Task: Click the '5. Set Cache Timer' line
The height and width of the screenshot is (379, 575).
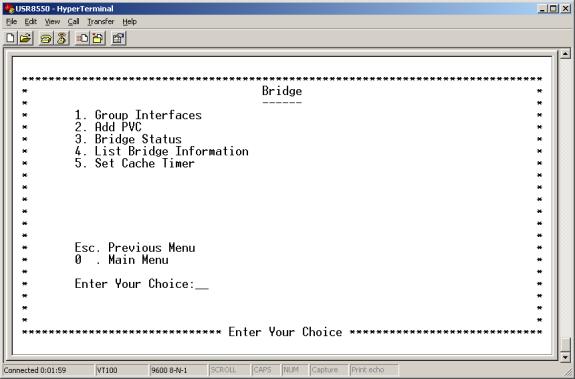Action: [135, 163]
